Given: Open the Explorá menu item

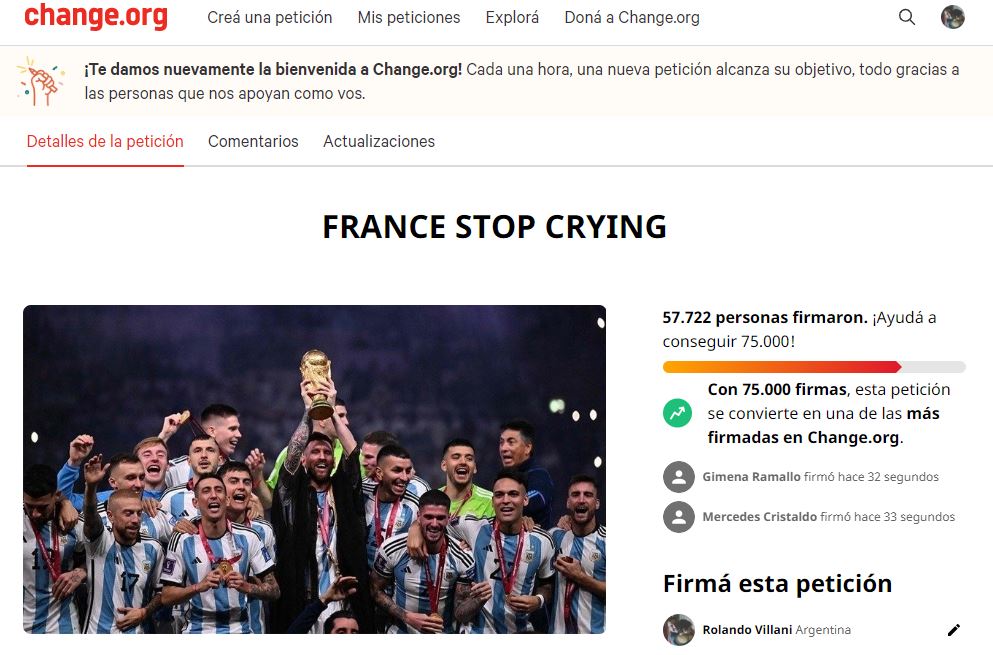Looking at the screenshot, I should (512, 18).
